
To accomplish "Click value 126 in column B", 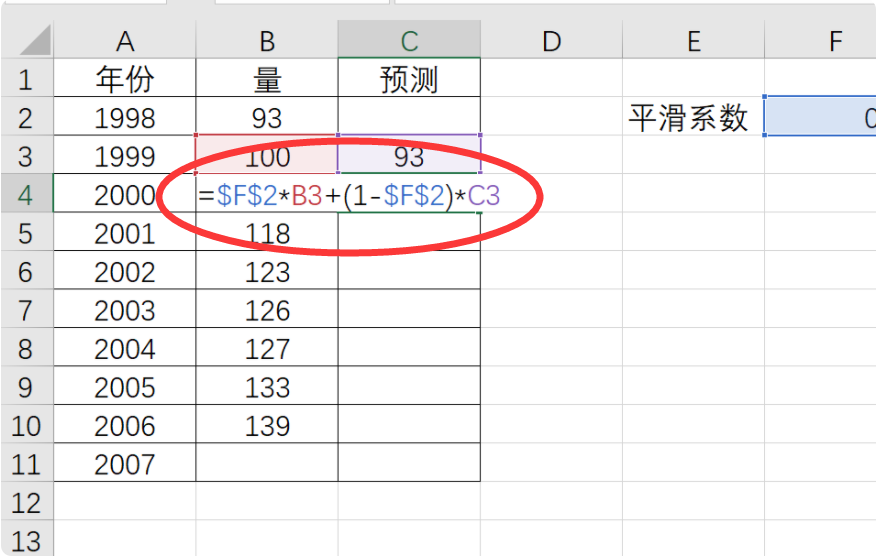I will [267, 309].
